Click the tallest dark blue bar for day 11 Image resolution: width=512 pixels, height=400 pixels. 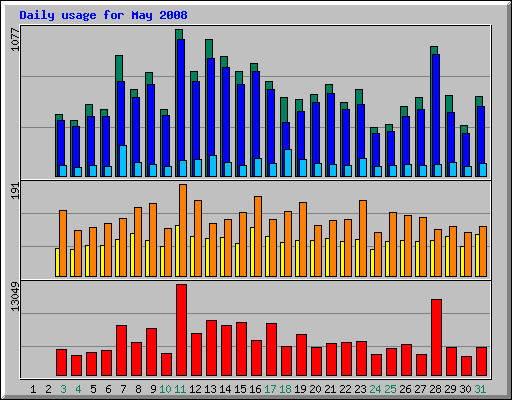pos(181,108)
